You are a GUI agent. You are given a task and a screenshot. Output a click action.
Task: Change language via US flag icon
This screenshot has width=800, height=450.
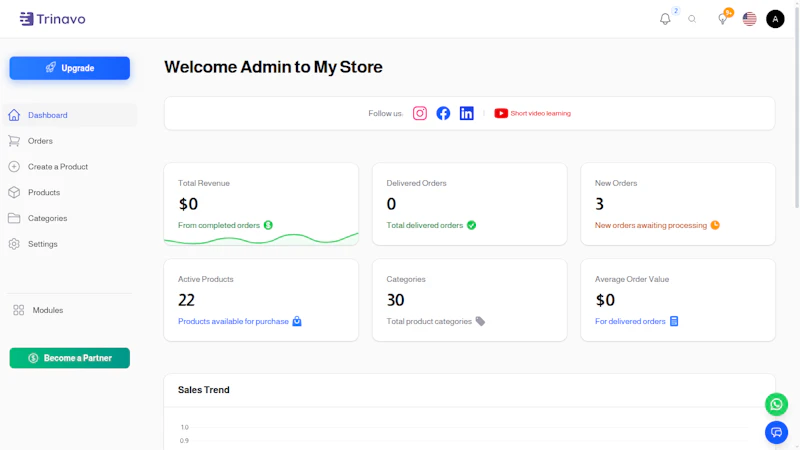tap(749, 19)
